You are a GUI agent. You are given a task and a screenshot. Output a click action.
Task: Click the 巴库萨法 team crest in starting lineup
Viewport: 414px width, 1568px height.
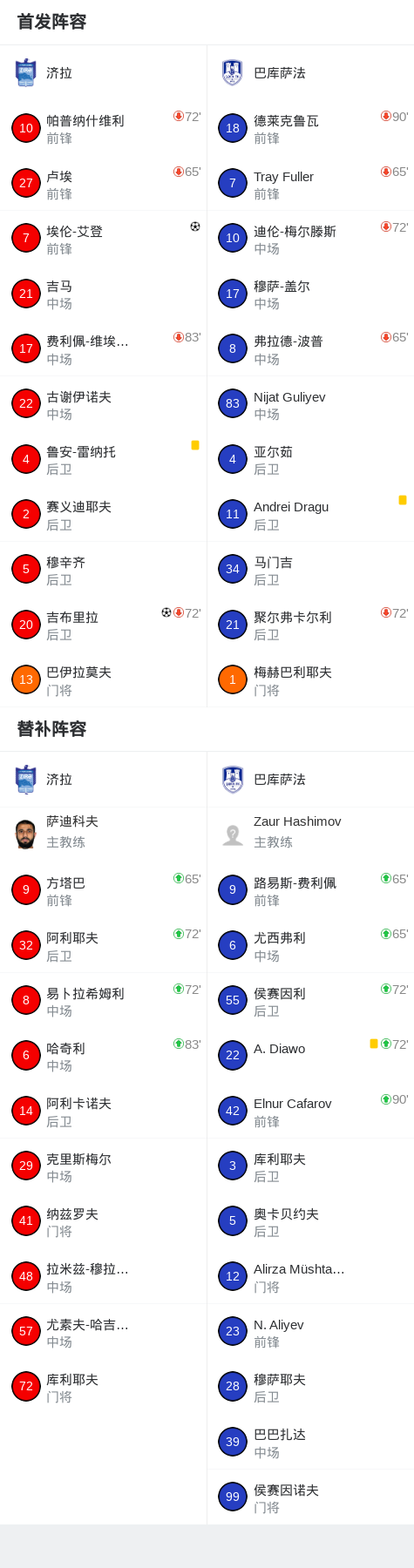pyautogui.click(x=232, y=73)
